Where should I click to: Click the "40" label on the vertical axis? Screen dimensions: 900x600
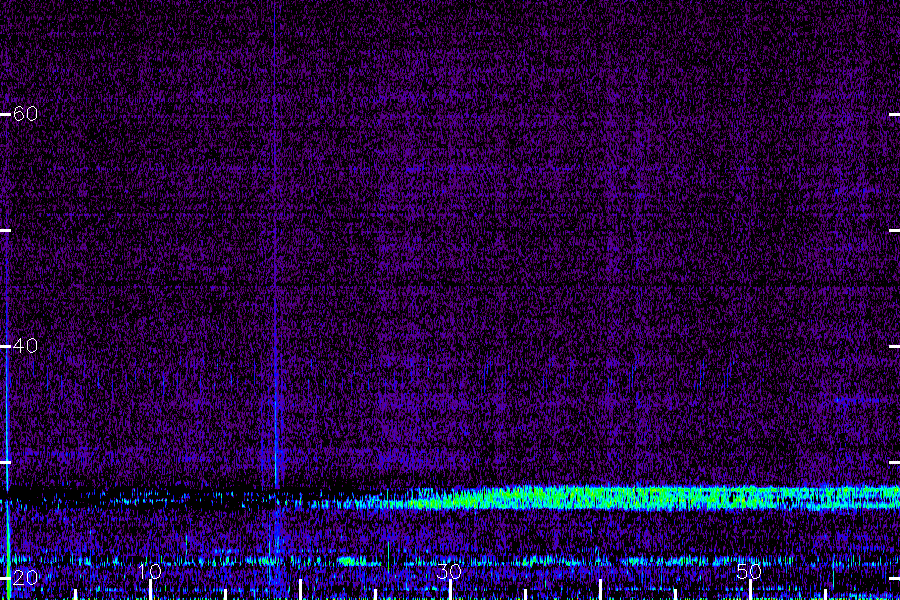point(25,346)
